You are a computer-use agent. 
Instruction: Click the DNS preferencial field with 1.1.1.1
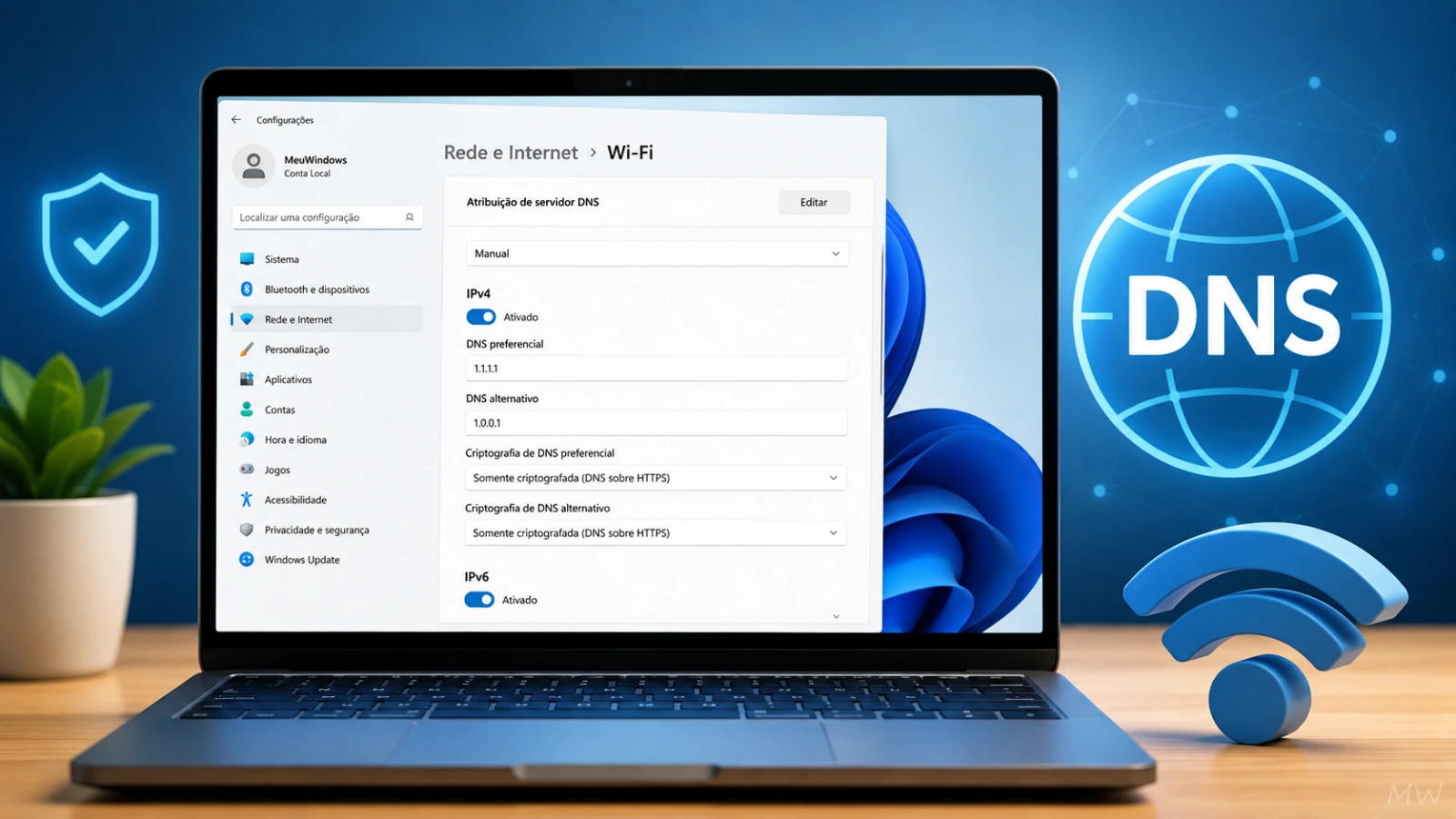pos(656,369)
